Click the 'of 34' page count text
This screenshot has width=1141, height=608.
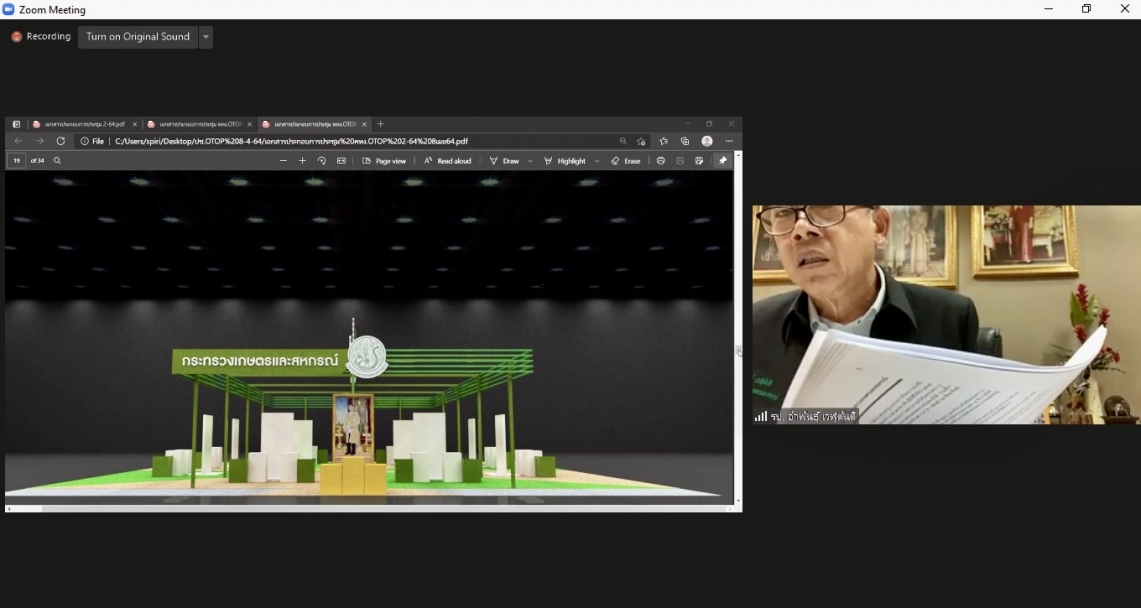coord(37,161)
